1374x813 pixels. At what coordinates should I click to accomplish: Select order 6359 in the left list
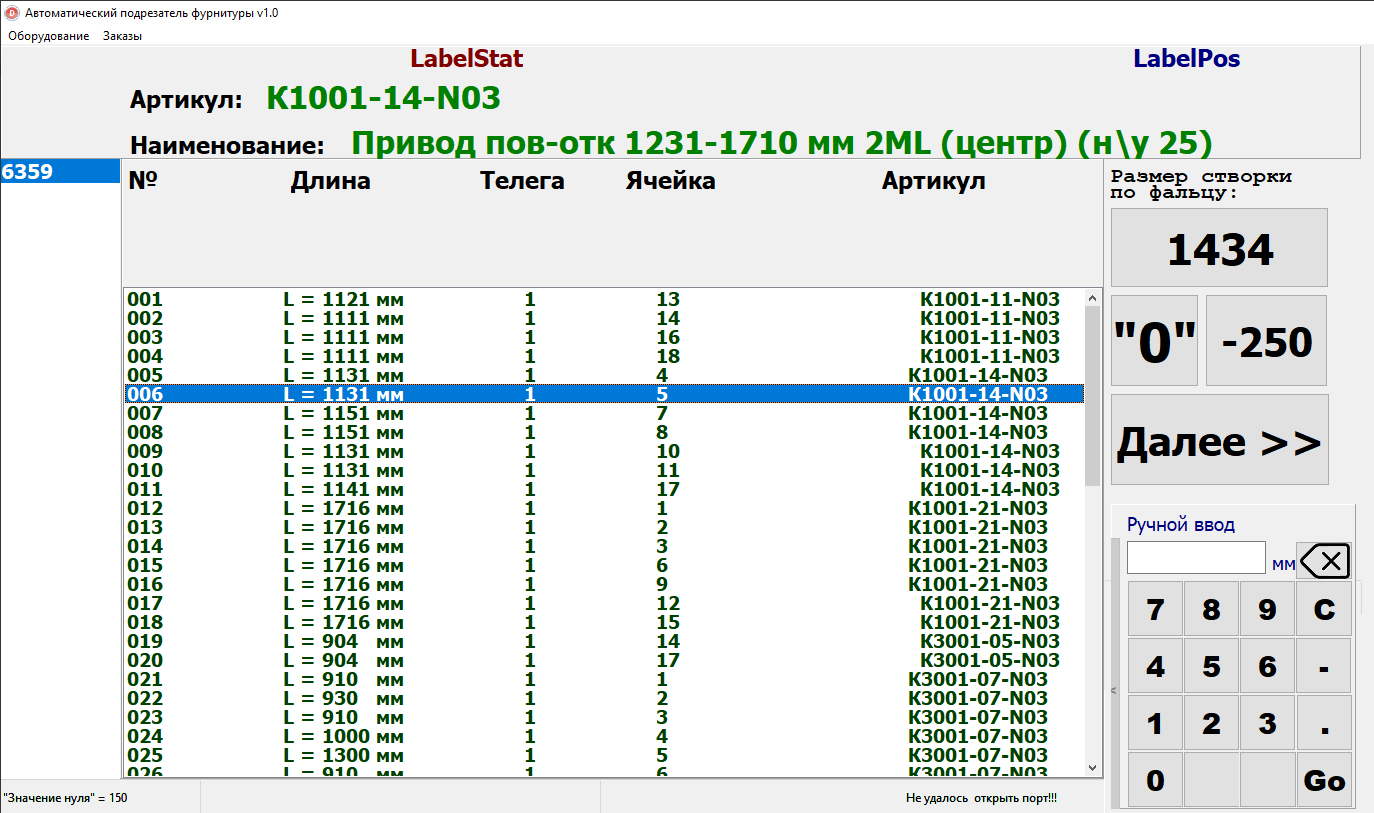click(60, 171)
